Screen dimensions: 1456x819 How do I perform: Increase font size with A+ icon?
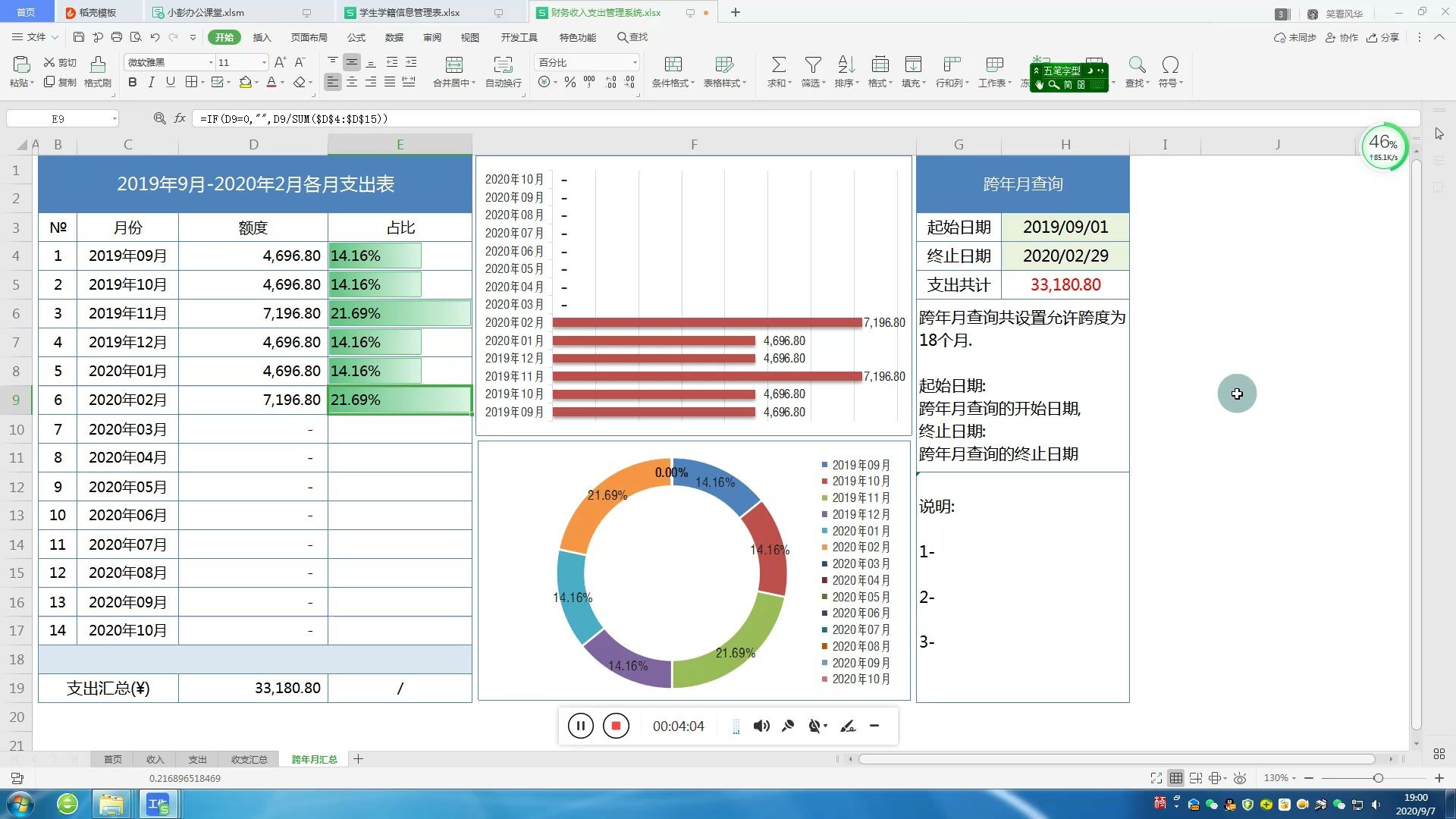[280, 62]
